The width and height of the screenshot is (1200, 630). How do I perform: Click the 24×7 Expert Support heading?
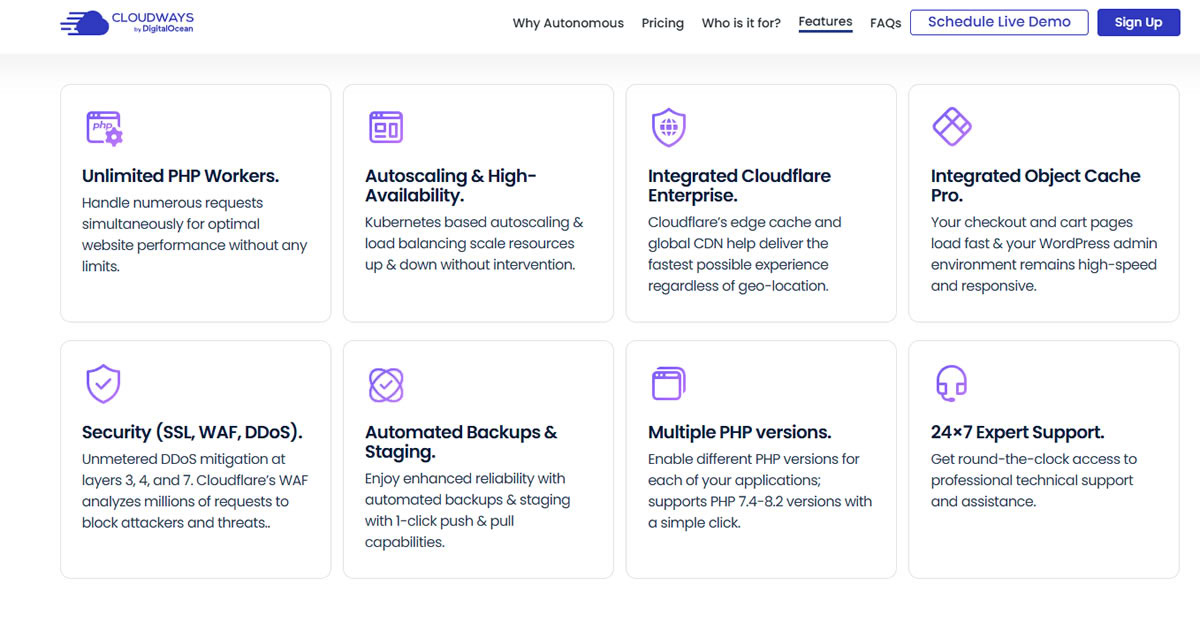(1018, 433)
